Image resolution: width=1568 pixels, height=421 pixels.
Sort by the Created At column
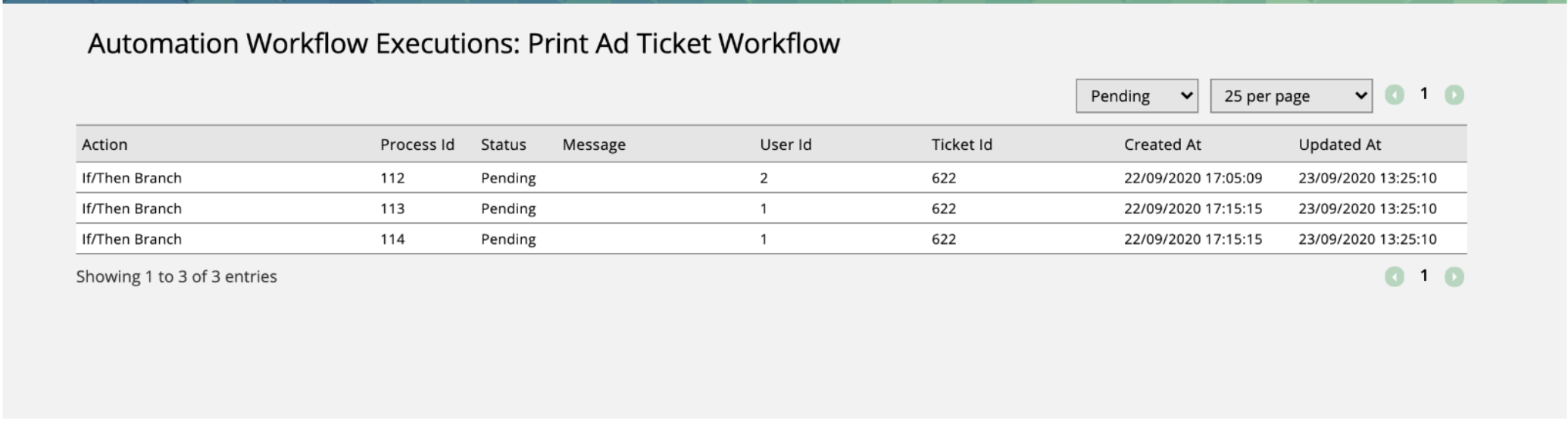click(1162, 145)
